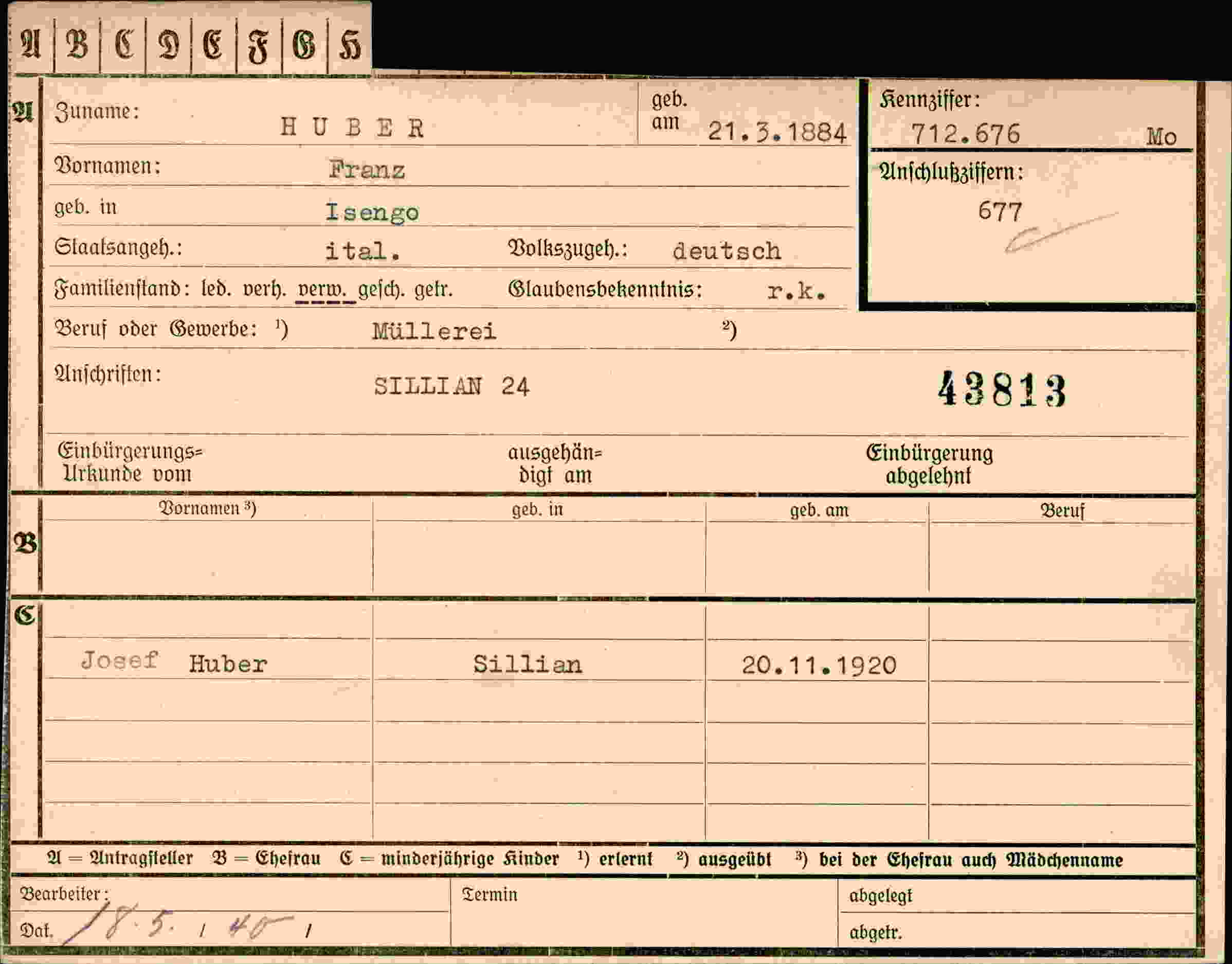Select index tab letter E
The width and height of the screenshot is (1232, 964).
(x=213, y=45)
